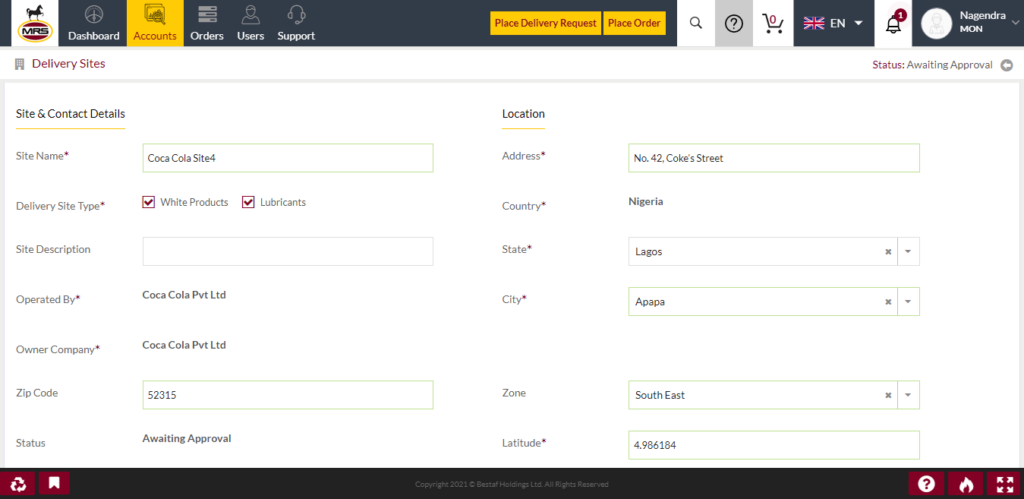Toggle fullscreen with footer expand icon
This screenshot has height=499, width=1024.
coord(1004,484)
